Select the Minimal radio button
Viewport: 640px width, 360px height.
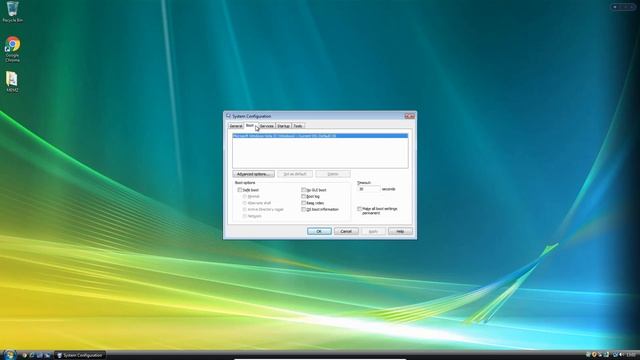click(x=244, y=196)
